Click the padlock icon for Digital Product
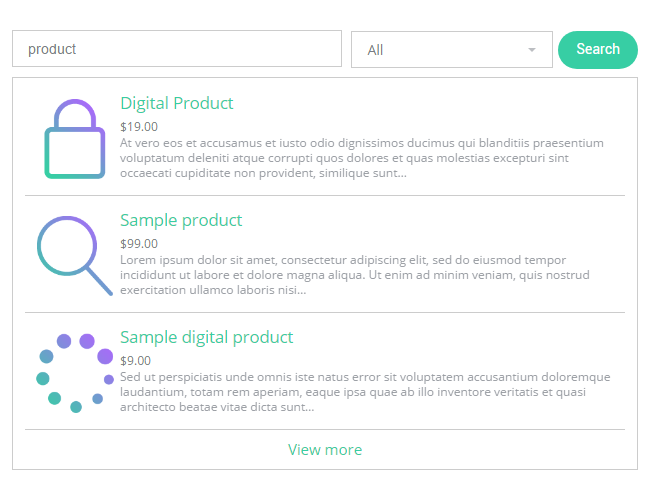The image size is (650, 500). click(74, 138)
